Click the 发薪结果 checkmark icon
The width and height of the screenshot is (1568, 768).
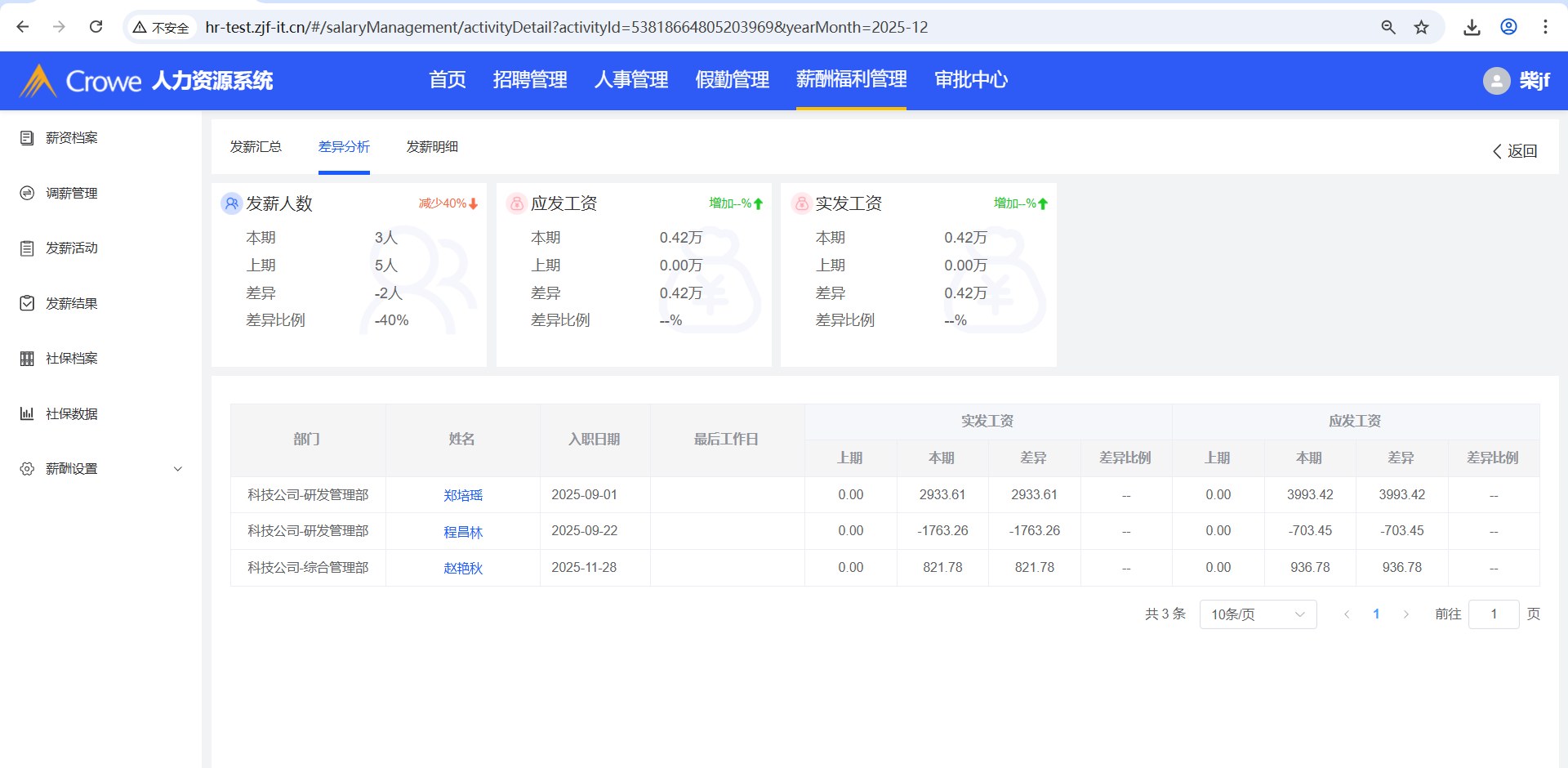click(27, 303)
